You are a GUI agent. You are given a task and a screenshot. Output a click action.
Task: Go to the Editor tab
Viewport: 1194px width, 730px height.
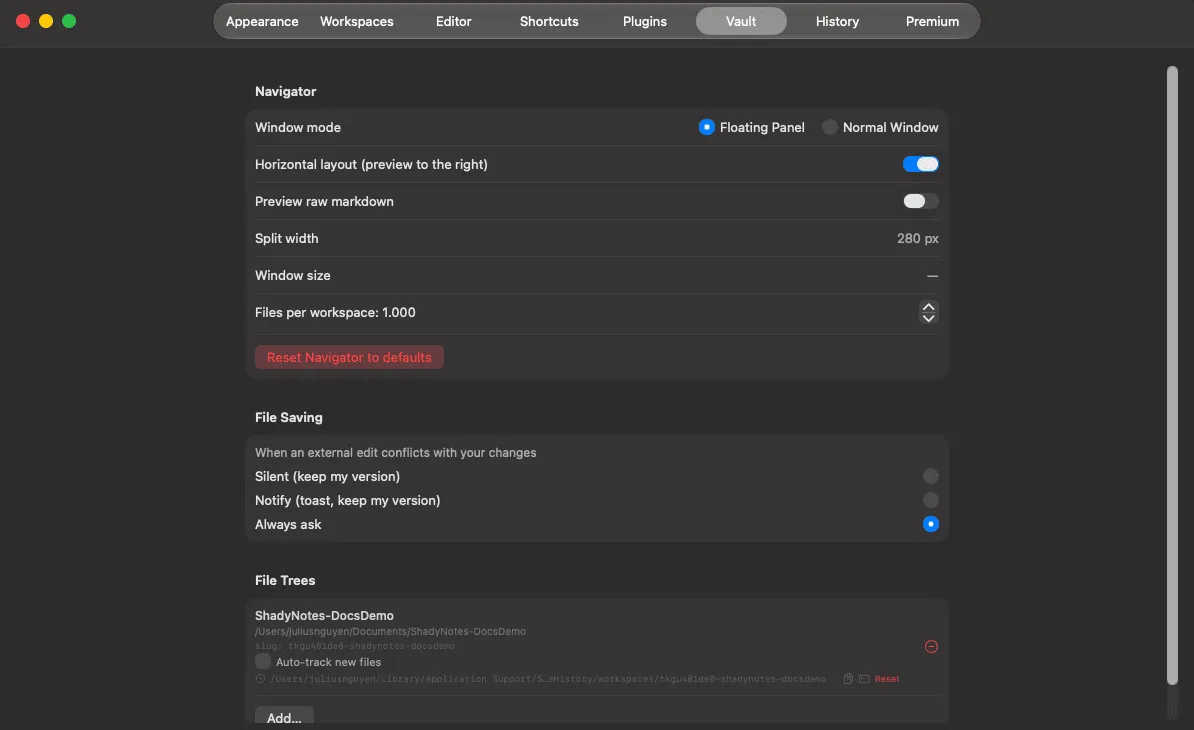[x=453, y=21]
